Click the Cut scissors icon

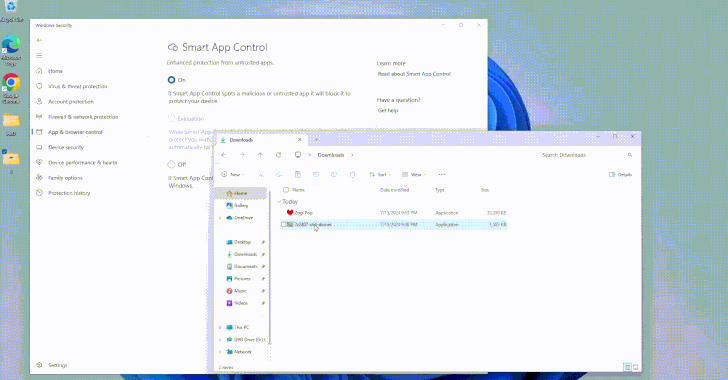[261, 175]
